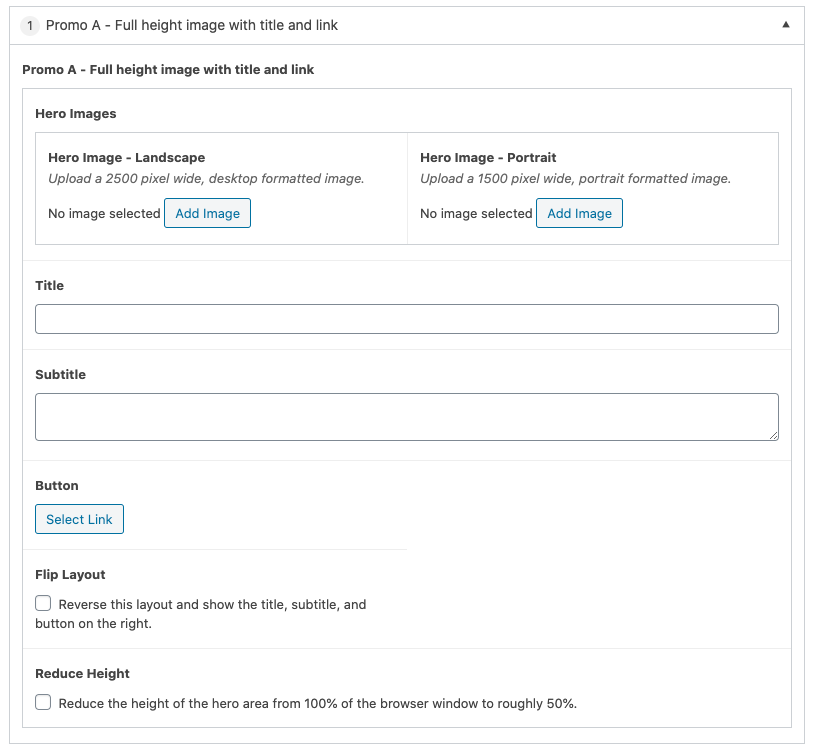Click the Subtitle textarea resize handle
The width and height of the screenshot is (814, 756).
773,435
